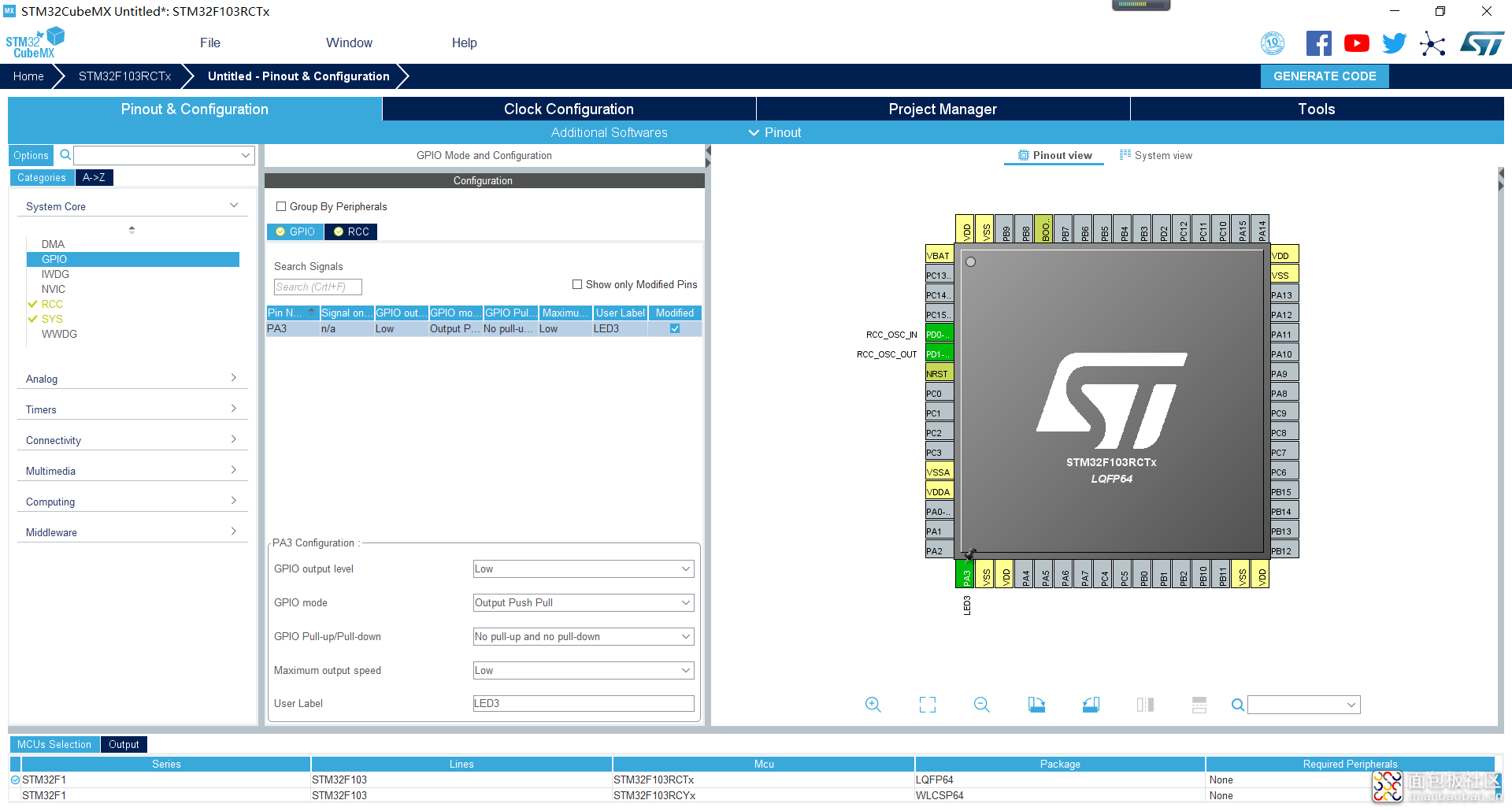
Task: Select pin PD0 RCC_OSC_IN on chip
Action: pos(939,334)
